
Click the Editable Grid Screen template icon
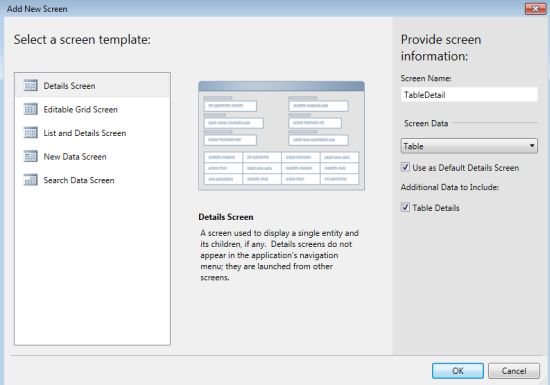pyautogui.click(x=31, y=109)
